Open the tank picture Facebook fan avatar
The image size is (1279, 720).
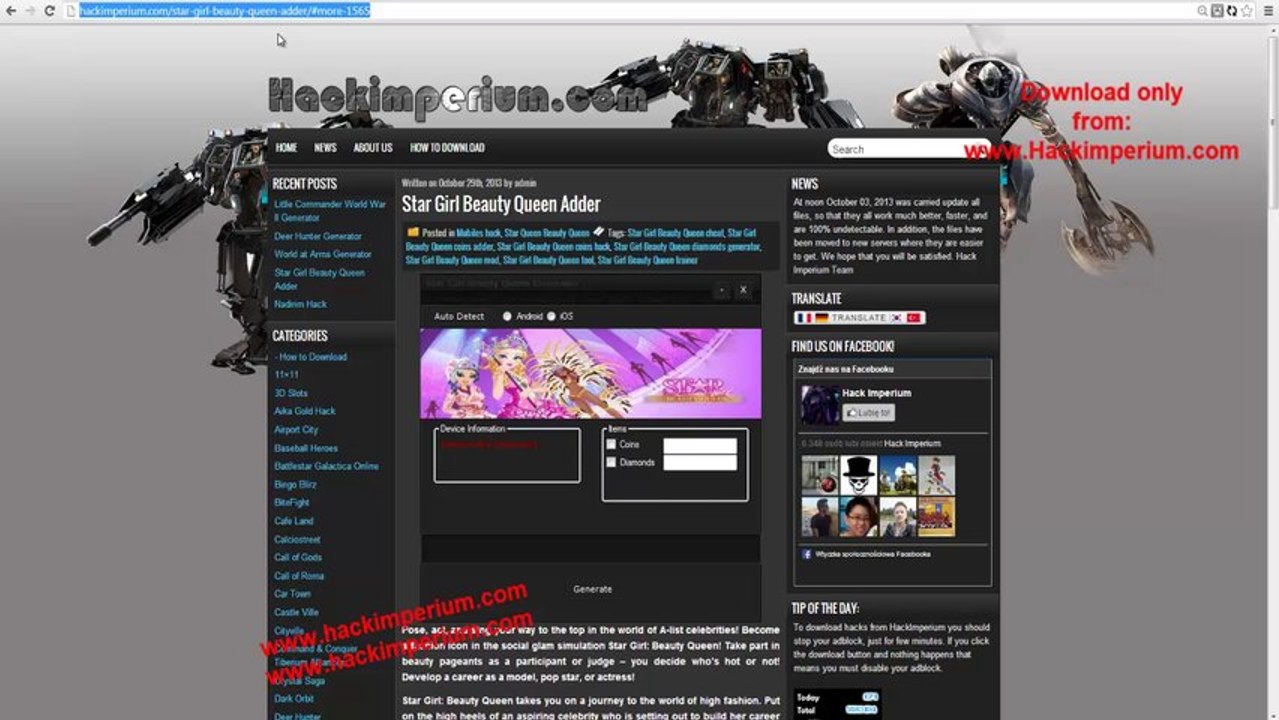coord(898,475)
